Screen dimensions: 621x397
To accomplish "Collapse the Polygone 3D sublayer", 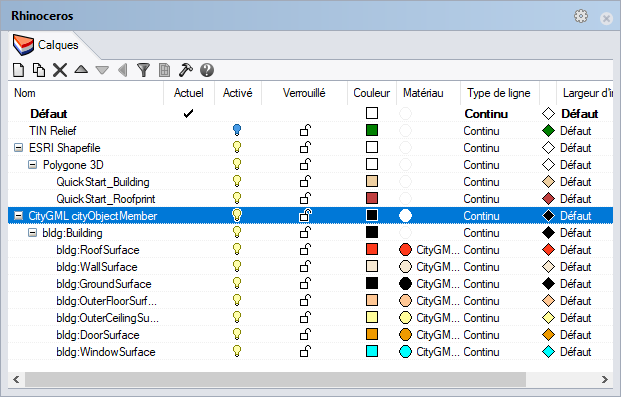I will (32, 164).
